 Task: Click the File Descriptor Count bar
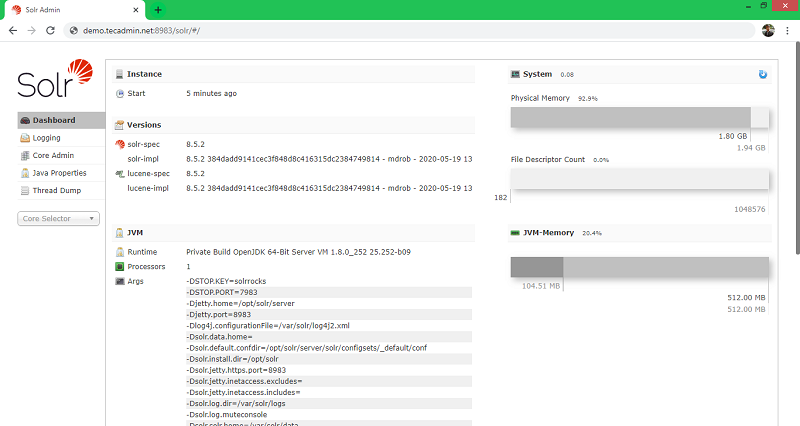pyautogui.click(x=640, y=179)
